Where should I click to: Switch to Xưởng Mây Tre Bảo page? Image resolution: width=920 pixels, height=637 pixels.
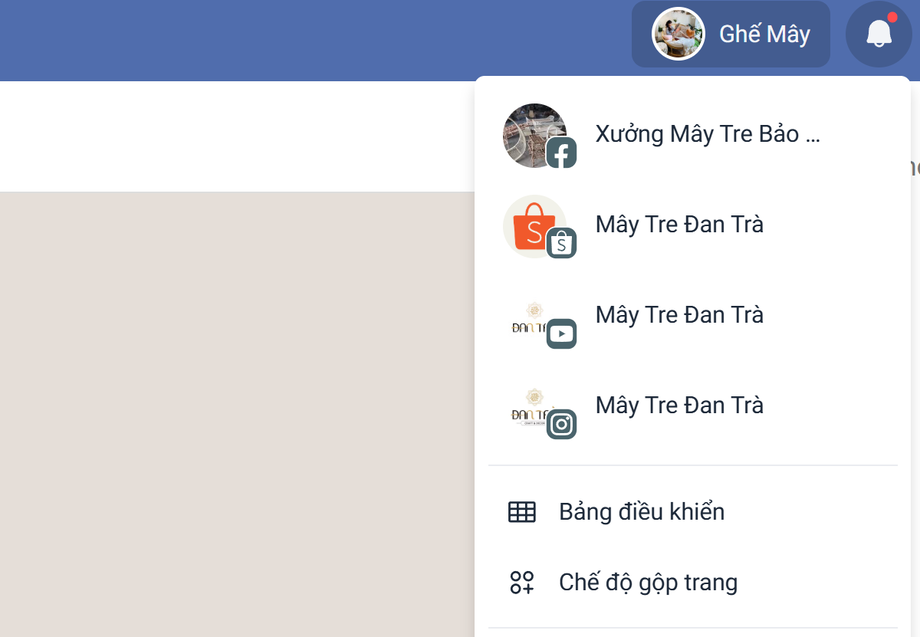pyautogui.click(x=707, y=134)
